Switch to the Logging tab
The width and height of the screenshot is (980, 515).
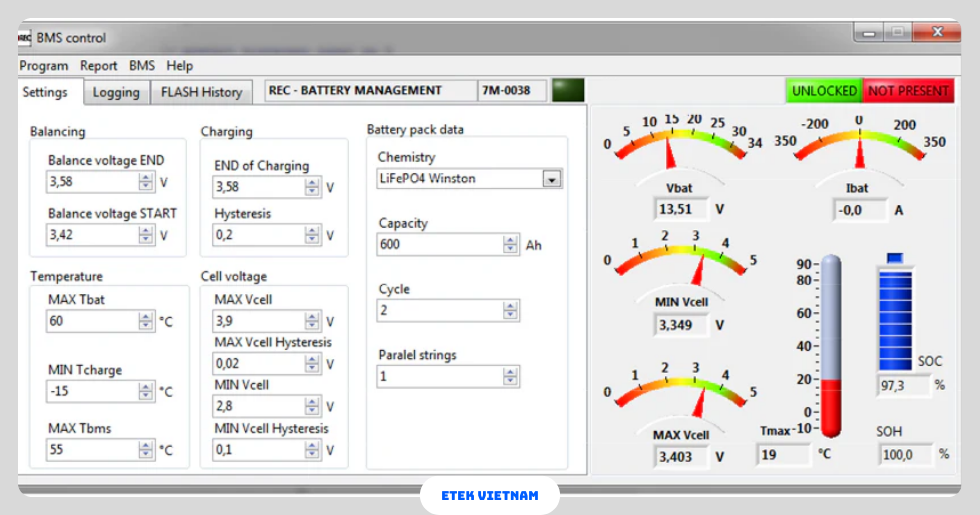pos(116,92)
